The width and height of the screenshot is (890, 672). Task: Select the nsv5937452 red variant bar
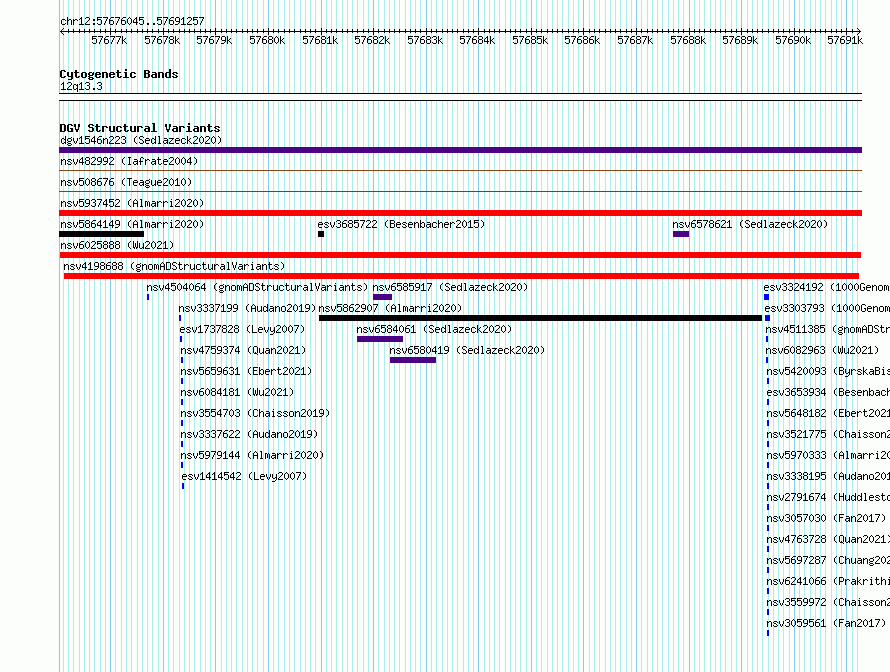(460, 213)
